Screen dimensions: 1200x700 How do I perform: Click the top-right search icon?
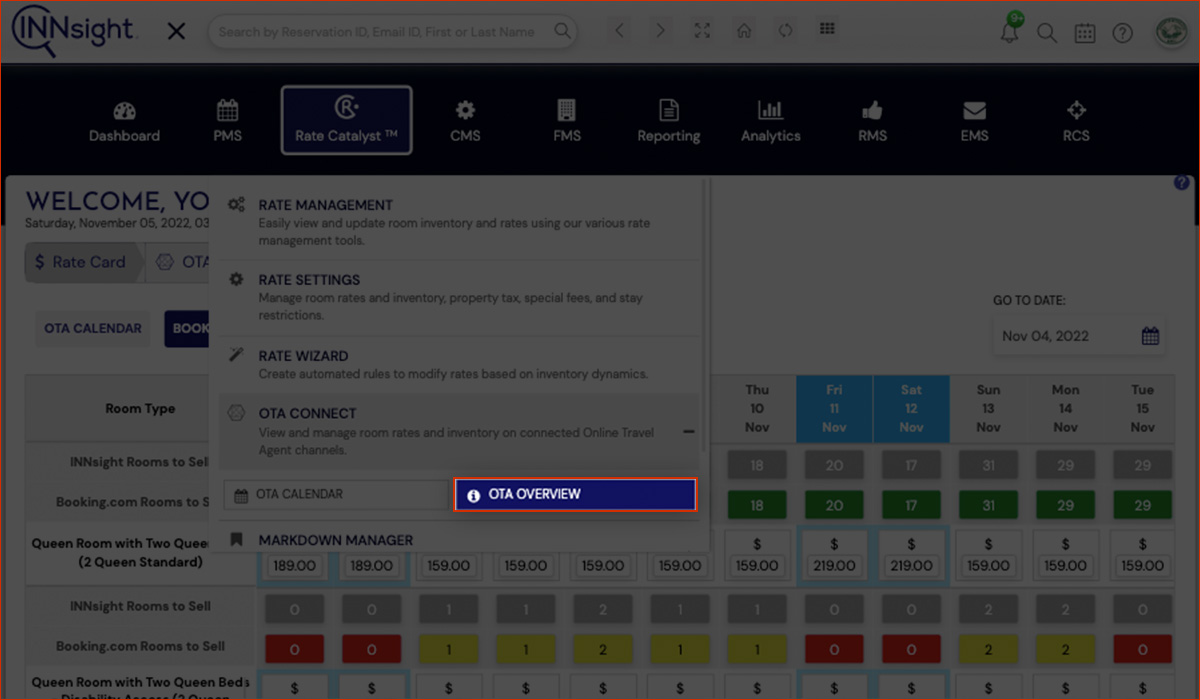[x=1046, y=33]
